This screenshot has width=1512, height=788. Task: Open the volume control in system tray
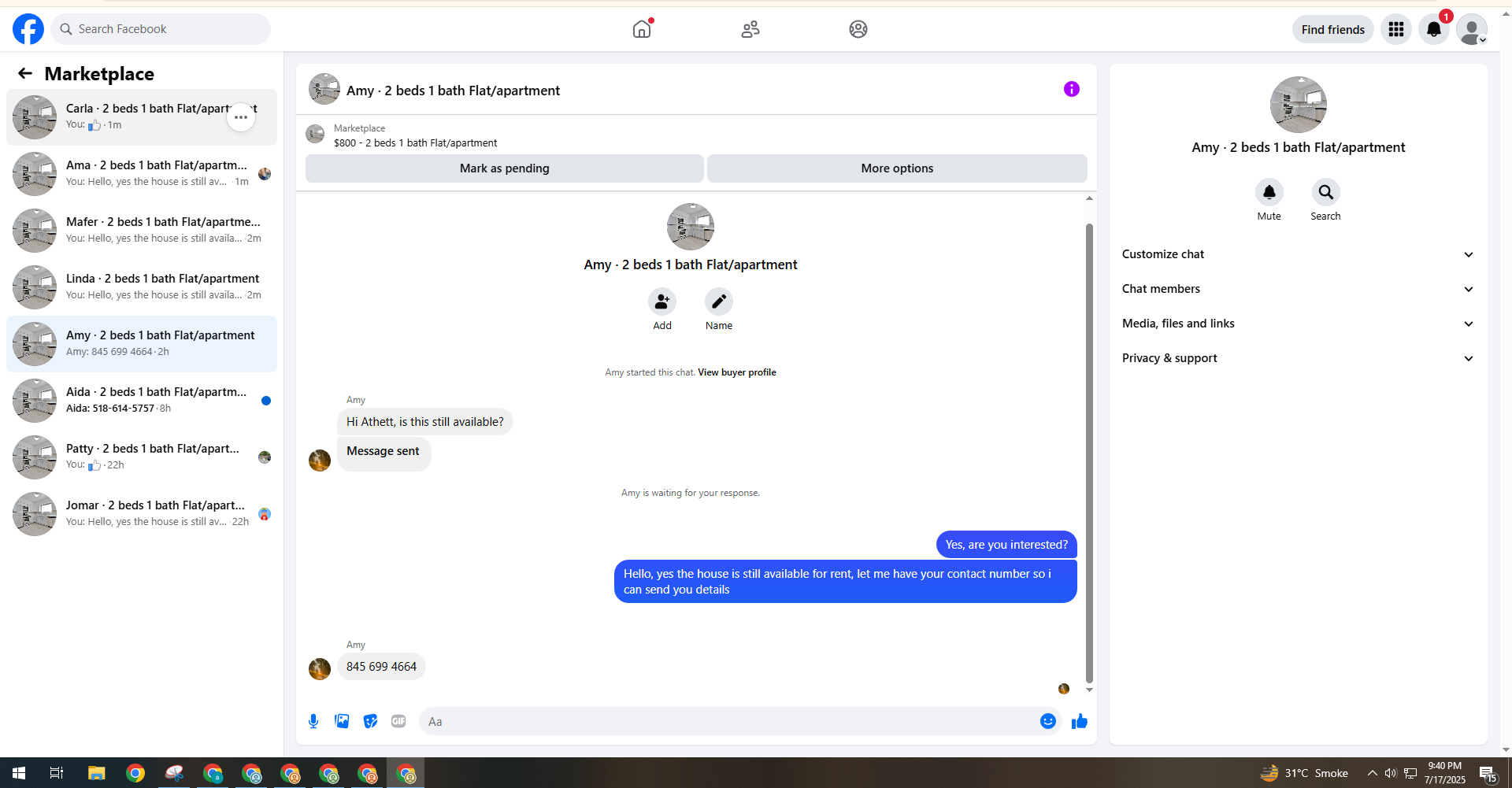pyautogui.click(x=1391, y=773)
